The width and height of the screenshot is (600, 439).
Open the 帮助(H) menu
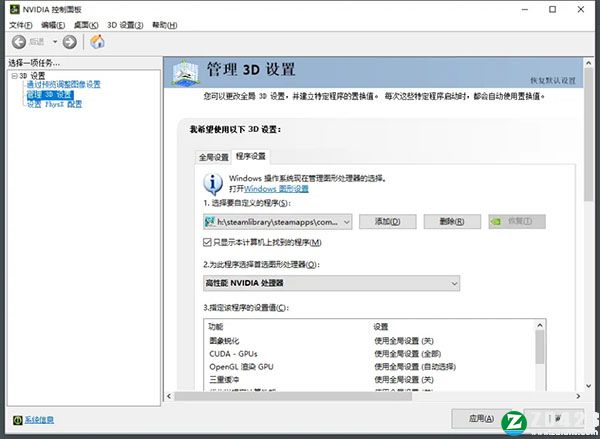point(165,25)
